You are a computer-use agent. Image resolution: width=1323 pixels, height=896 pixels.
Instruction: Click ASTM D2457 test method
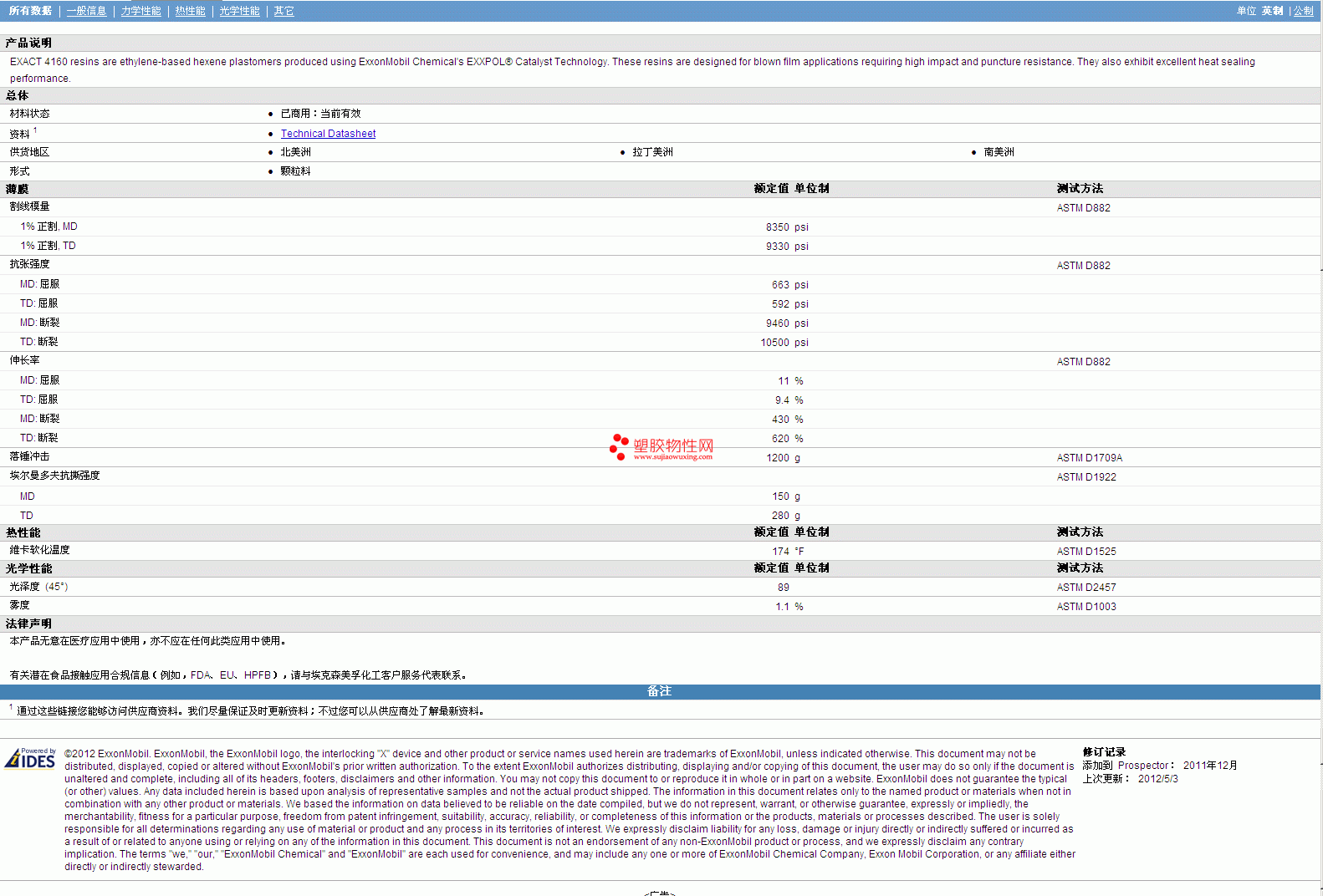1086,588
